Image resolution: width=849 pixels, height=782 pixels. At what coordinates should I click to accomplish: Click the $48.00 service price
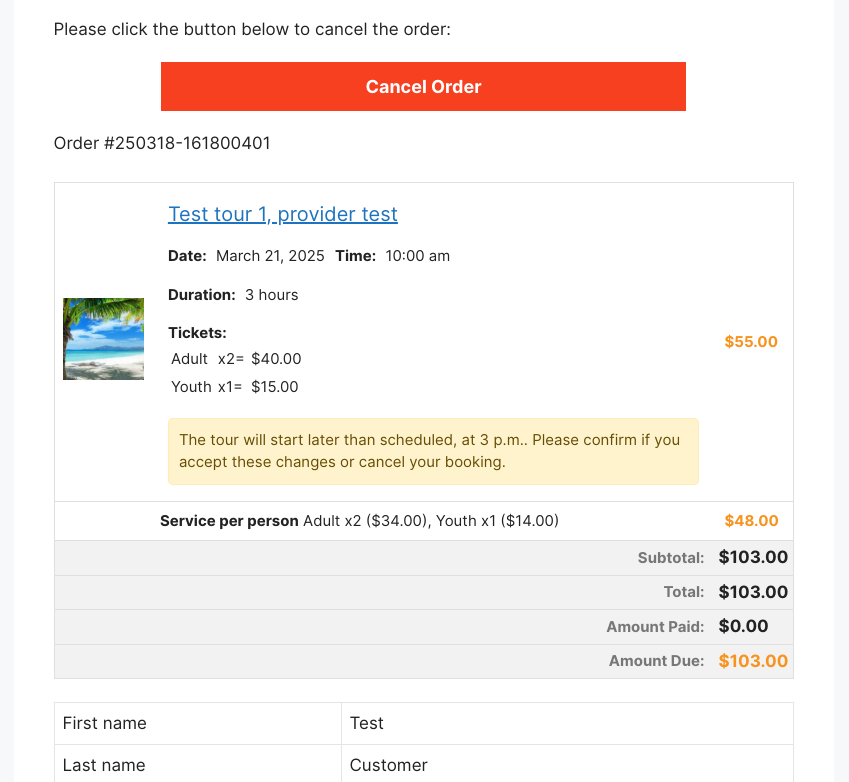(751, 520)
